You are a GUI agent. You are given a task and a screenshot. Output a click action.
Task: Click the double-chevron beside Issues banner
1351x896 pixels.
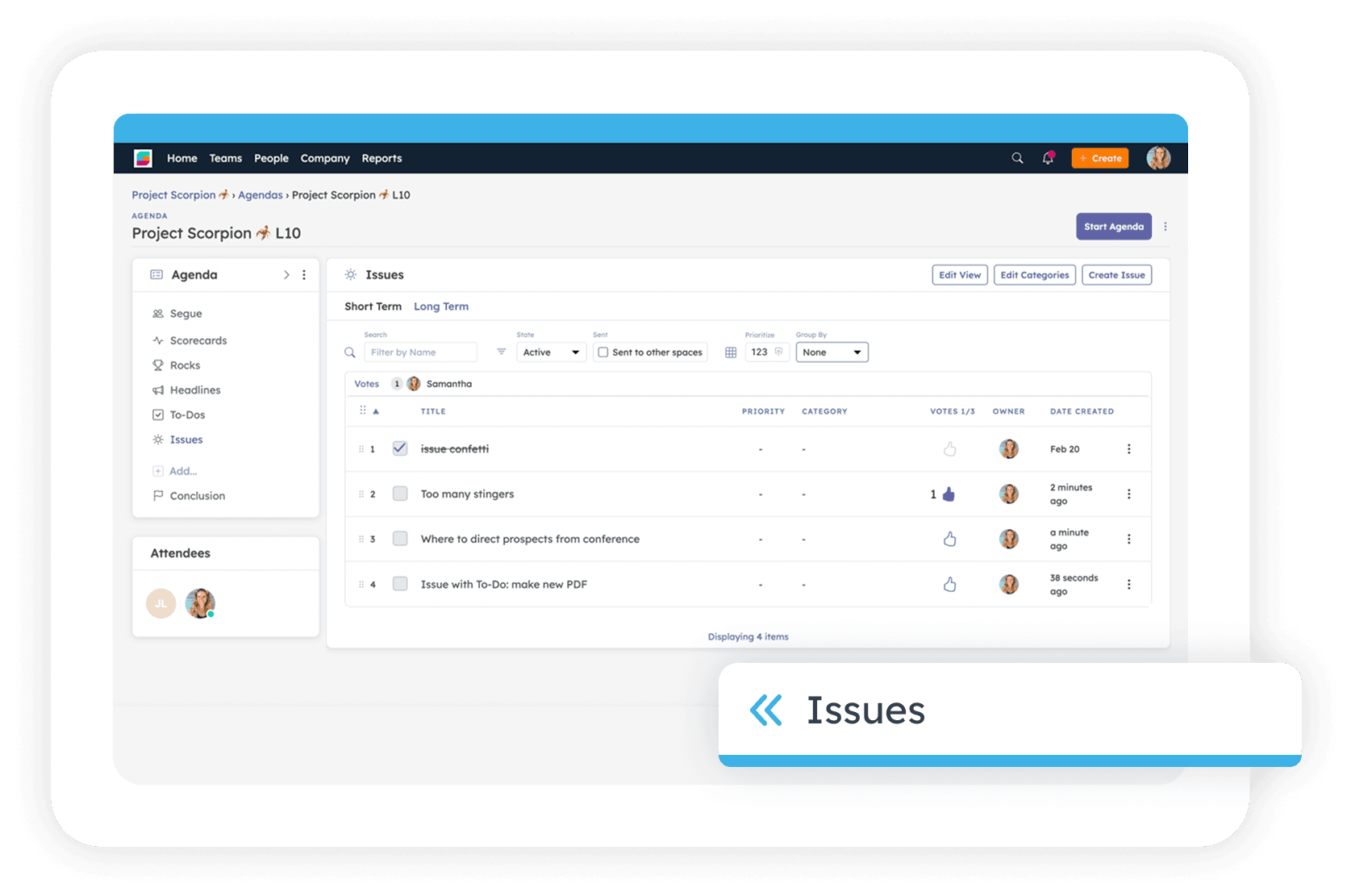point(765,711)
